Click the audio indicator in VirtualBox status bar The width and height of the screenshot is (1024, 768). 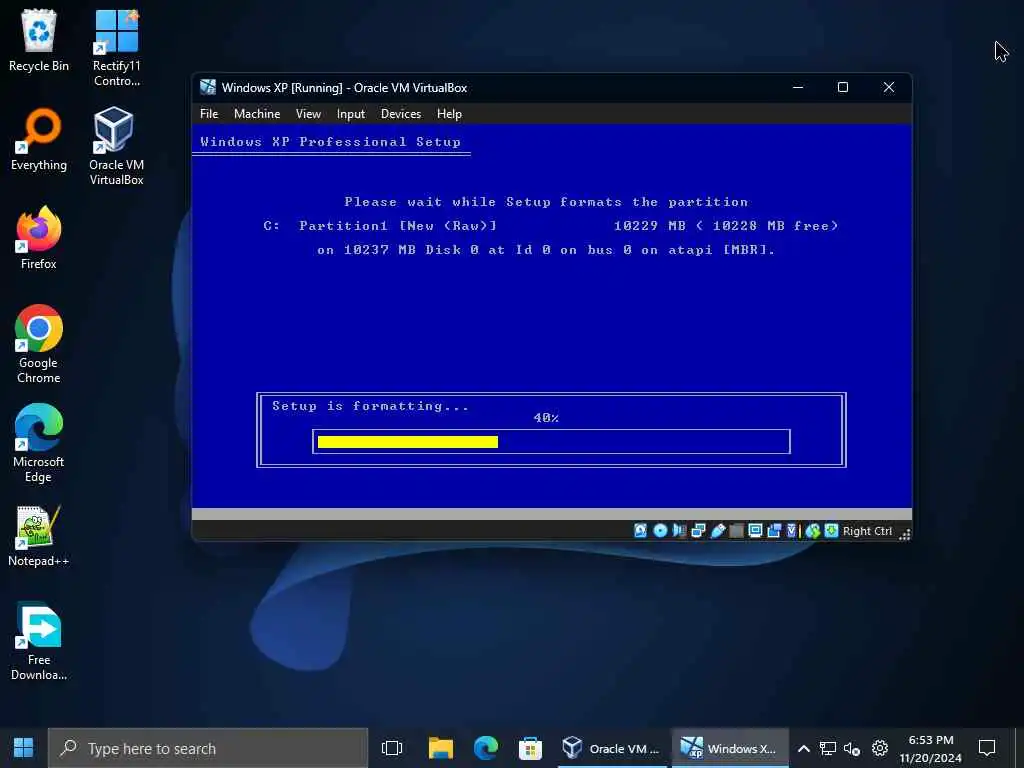coord(679,531)
